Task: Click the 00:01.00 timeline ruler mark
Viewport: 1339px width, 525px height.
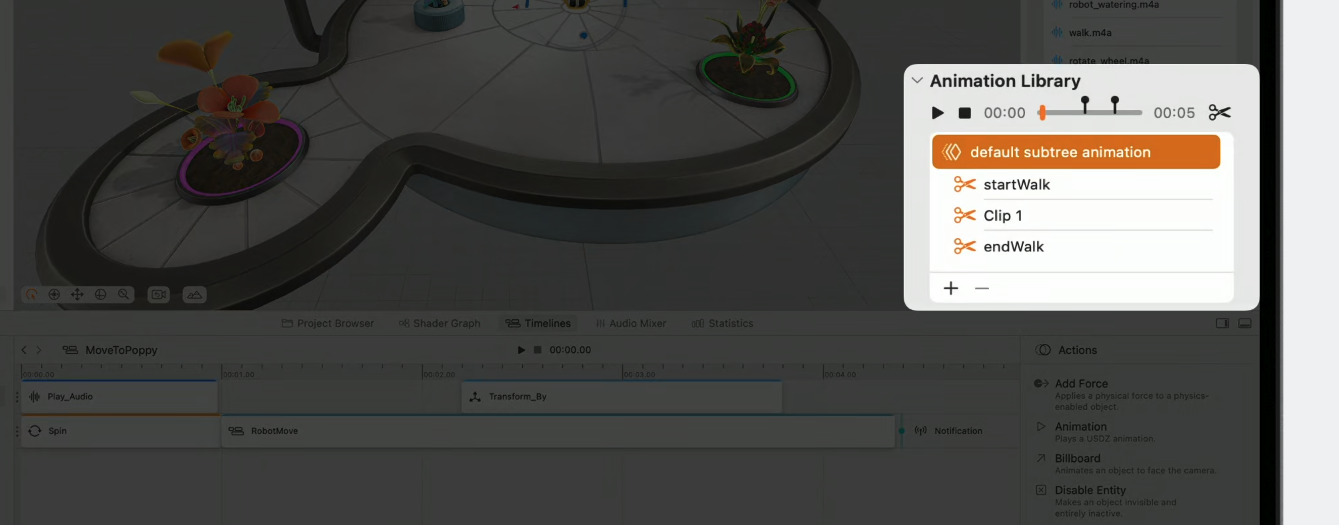Action: (238, 374)
